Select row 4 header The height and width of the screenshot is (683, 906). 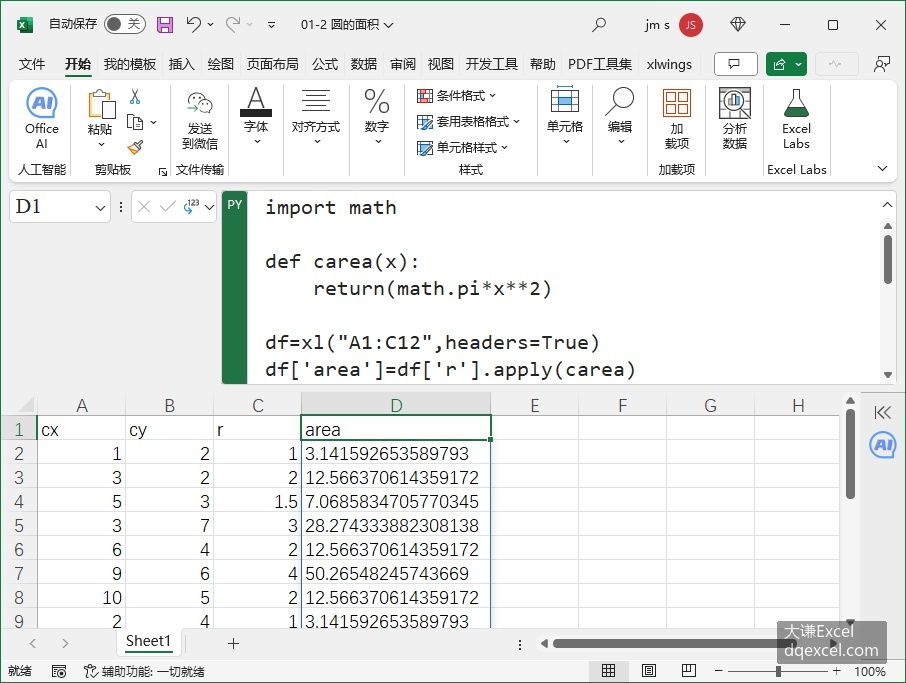click(18, 502)
